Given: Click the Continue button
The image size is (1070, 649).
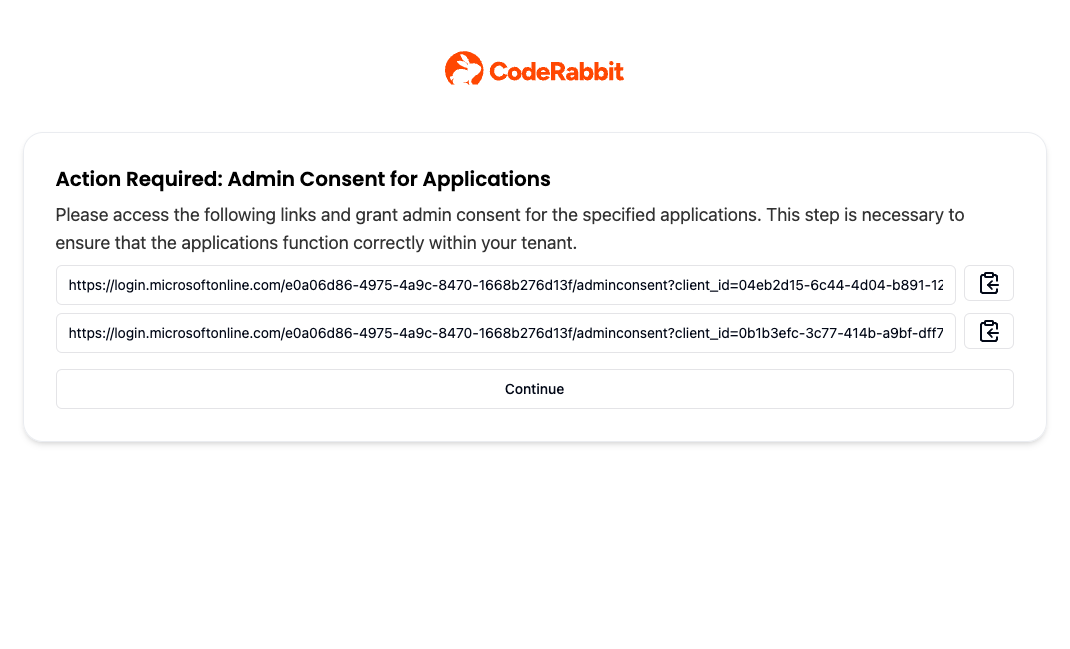Looking at the screenshot, I should click(534, 389).
